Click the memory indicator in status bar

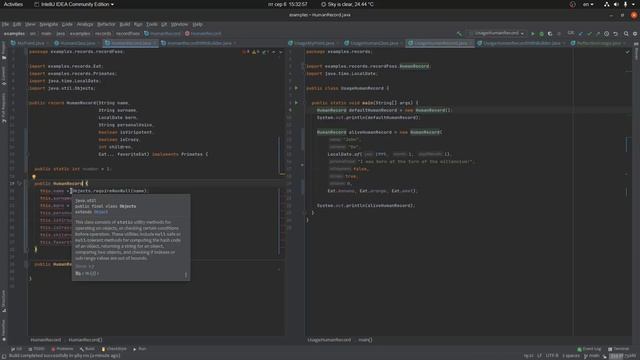(623, 356)
